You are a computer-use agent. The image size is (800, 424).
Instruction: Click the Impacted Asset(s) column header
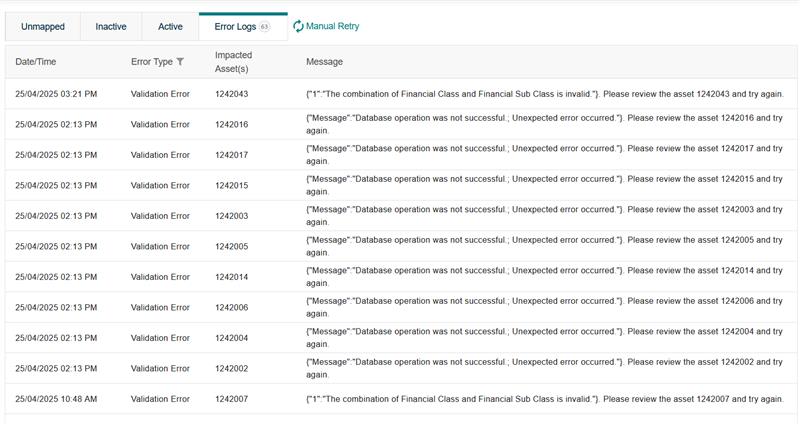coord(233,62)
